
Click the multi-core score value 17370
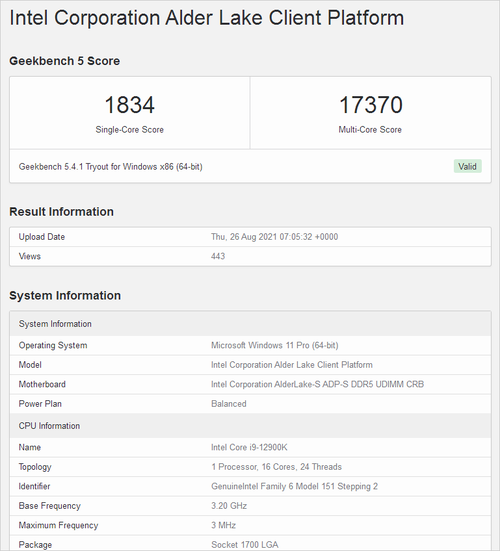tap(370, 105)
